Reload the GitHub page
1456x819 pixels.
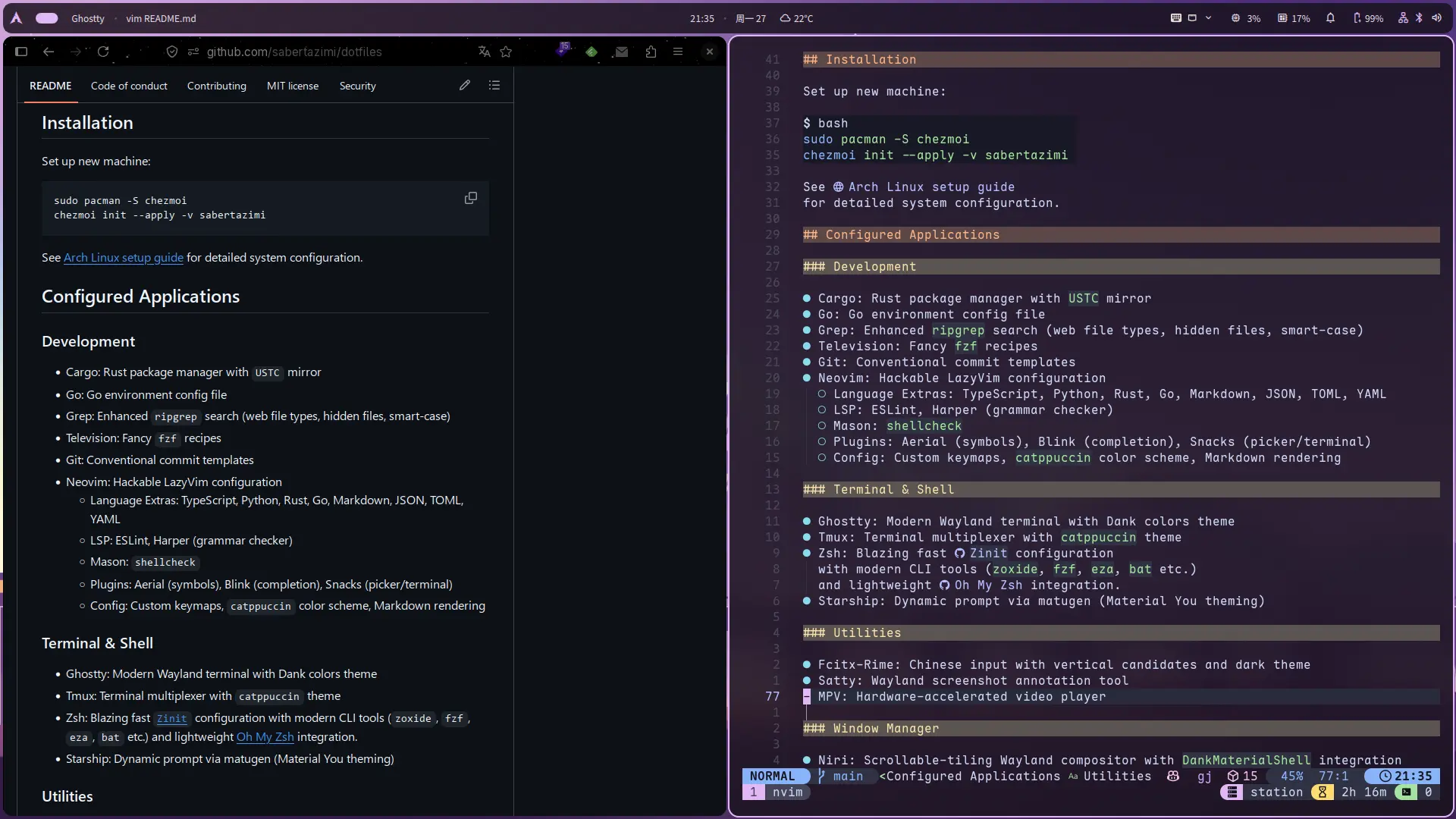tap(103, 52)
